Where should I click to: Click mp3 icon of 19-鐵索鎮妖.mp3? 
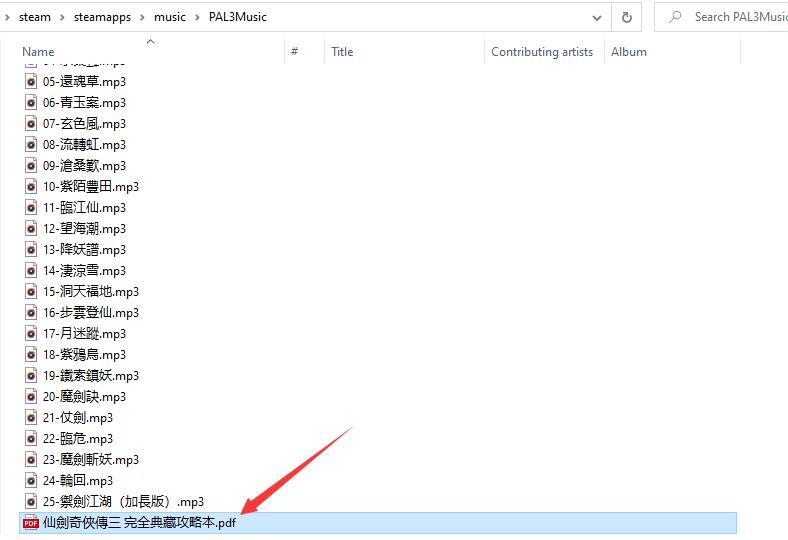click(31, 375)
